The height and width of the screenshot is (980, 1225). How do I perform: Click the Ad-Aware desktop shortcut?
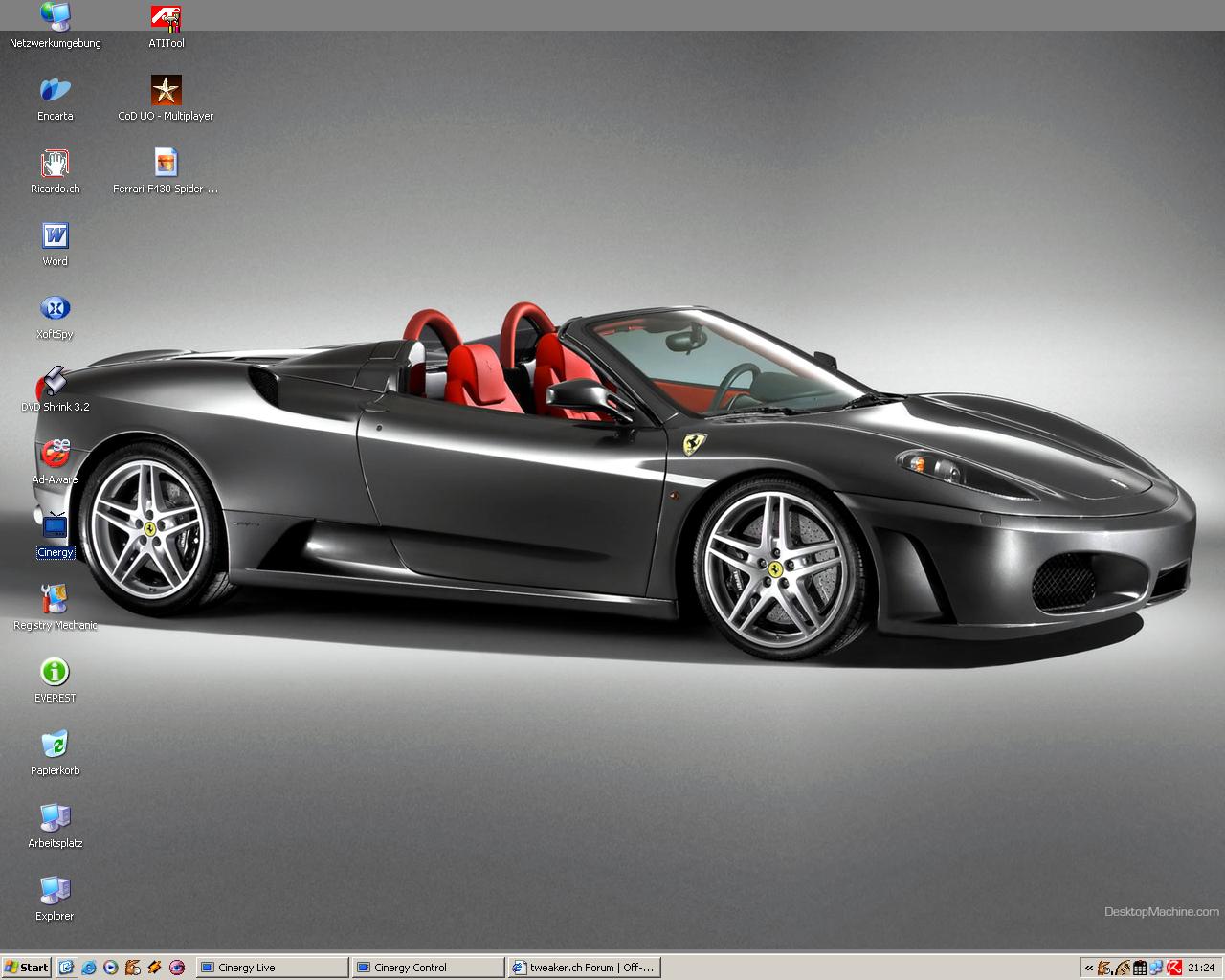click(55, 456)
